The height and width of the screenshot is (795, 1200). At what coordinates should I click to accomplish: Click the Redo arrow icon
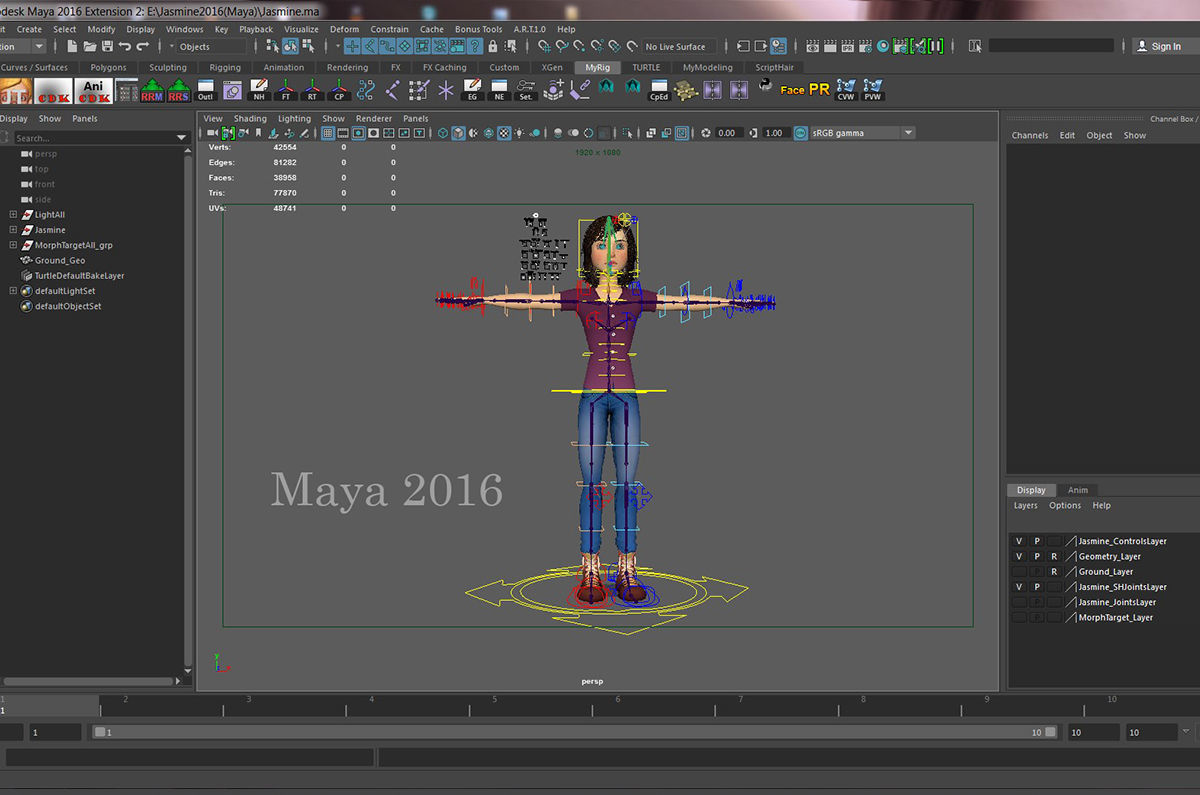(142, 46)
